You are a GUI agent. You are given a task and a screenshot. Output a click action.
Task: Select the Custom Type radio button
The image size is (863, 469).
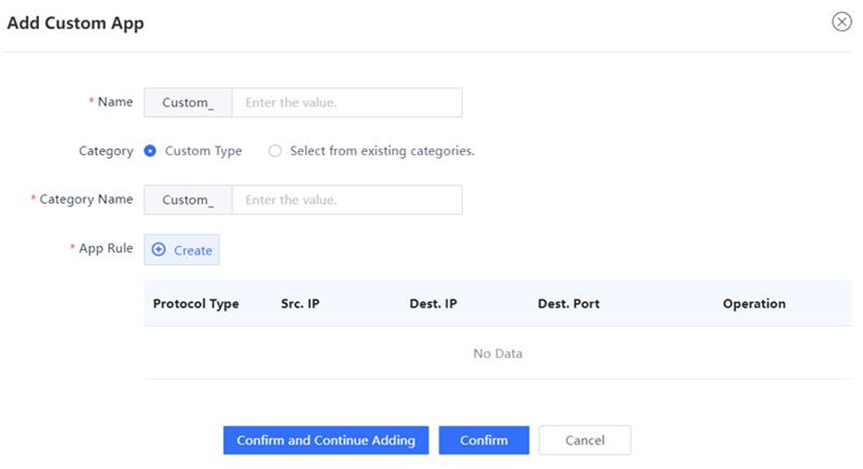[x=150, y=151]
